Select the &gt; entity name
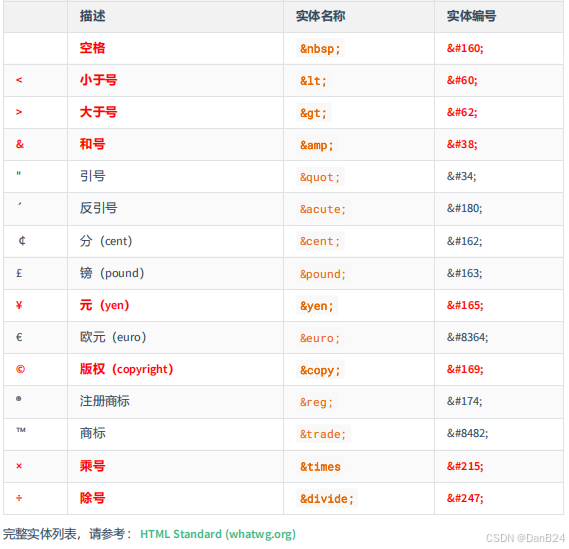The width and height of the screenshot is (569, 549). pos(313,113)
